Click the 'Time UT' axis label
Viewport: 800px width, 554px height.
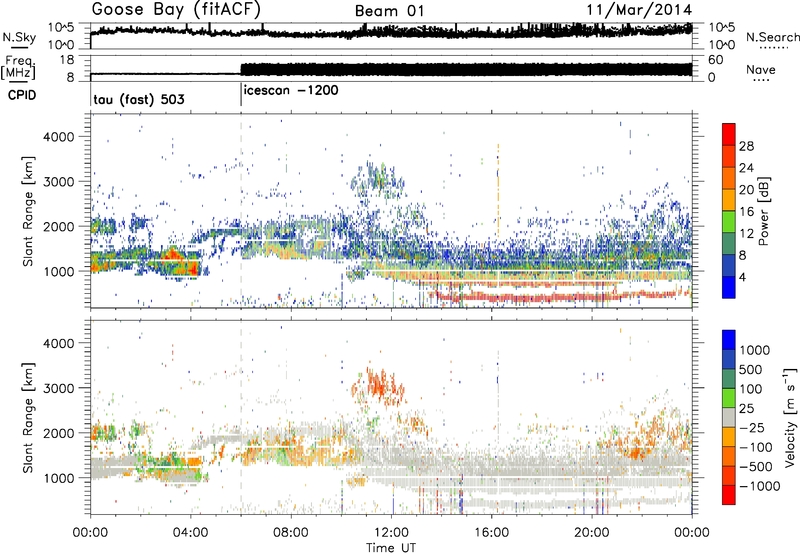[391, 548]
